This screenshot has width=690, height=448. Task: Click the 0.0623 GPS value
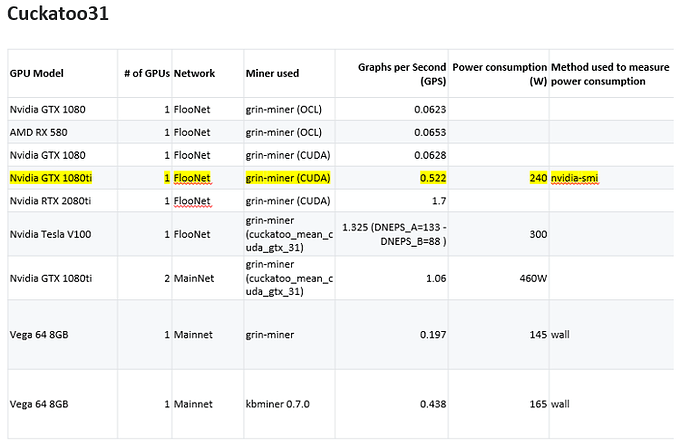point(430,110)
